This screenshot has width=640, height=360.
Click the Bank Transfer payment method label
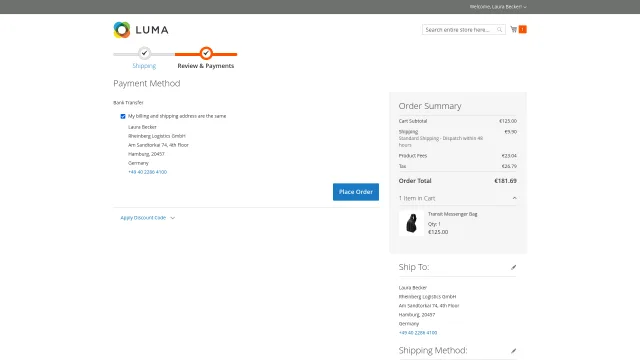[128, 103]
